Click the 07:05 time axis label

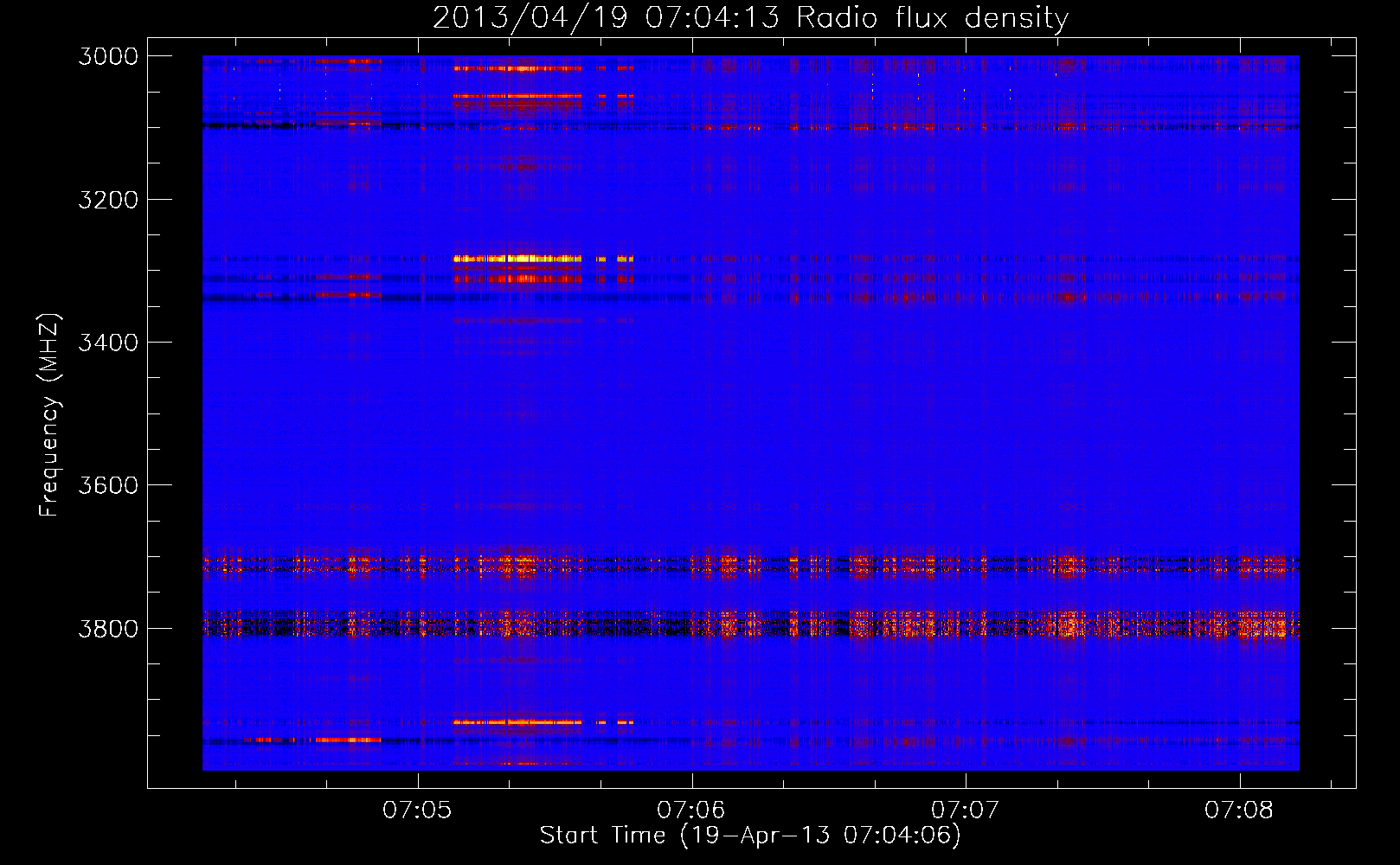(417, 811)
